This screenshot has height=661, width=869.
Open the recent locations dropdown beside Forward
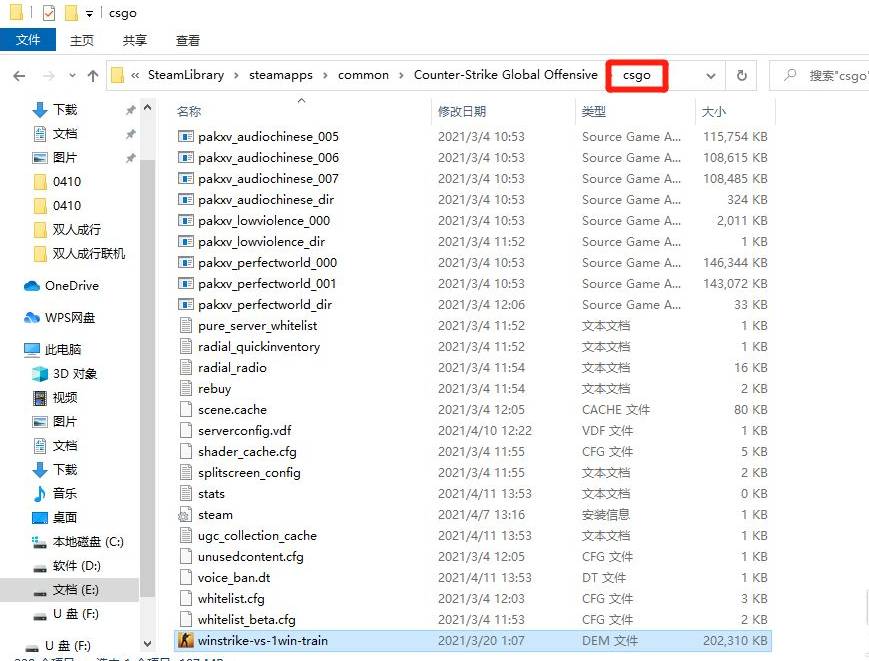coord(72,76)
